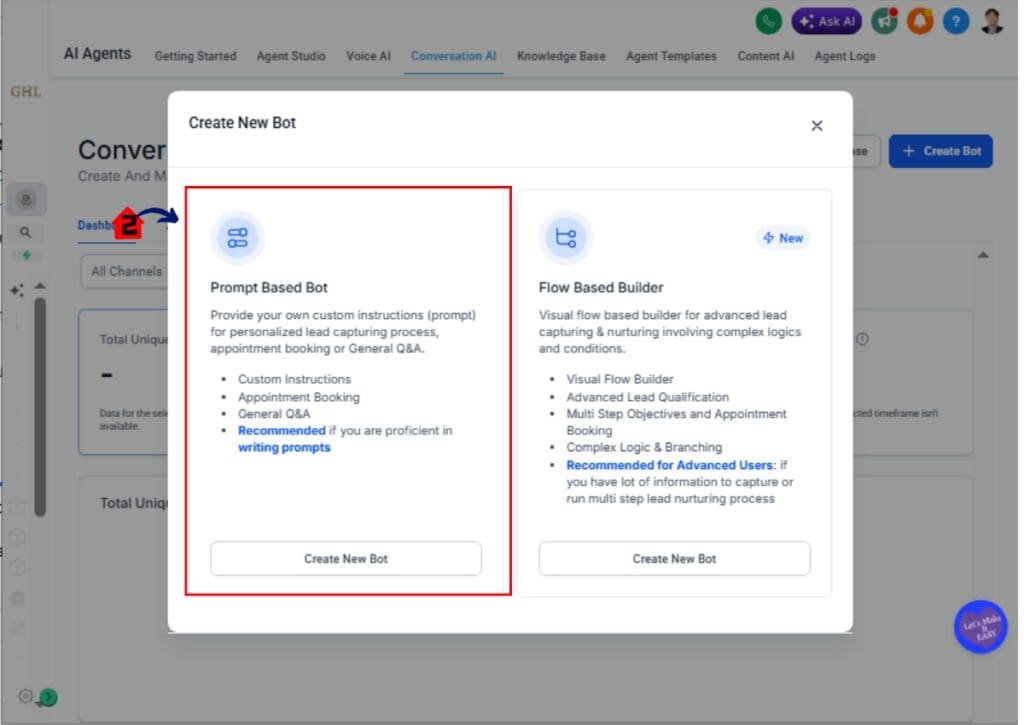Click the sidebar search magnifier icon

pos(25,232)
